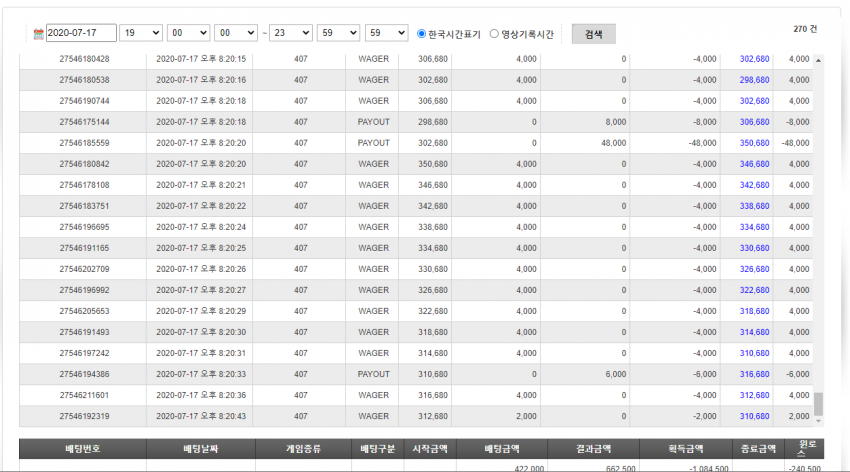
Task: Expand the start minute dropdown after 19
Action: point(188,33)
